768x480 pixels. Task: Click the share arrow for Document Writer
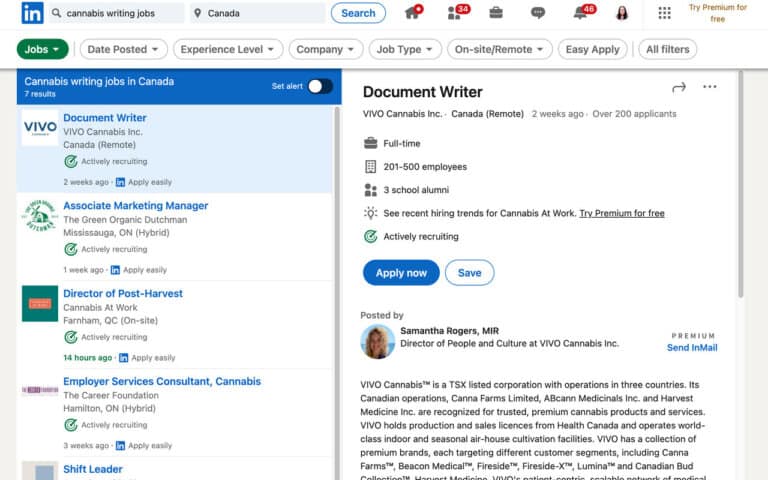[679, 88]
